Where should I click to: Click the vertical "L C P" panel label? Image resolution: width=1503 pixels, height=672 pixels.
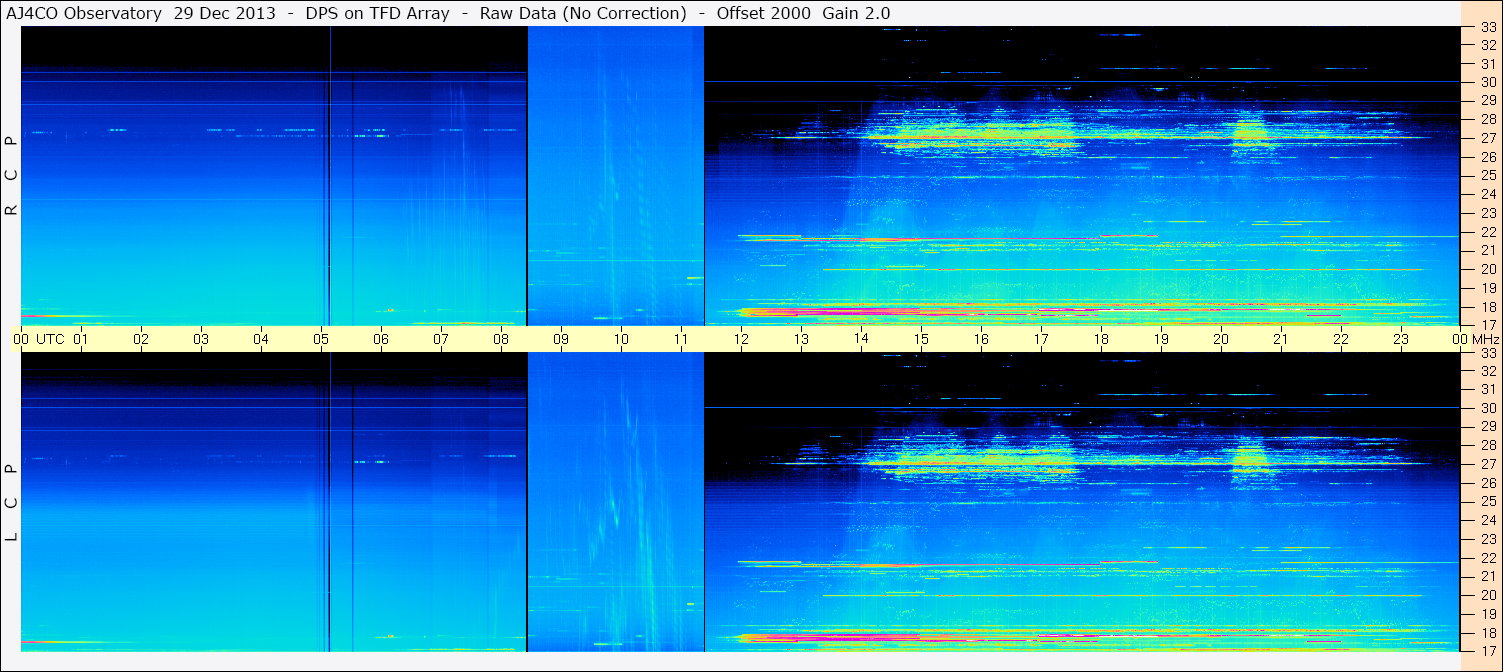(x=12, y=503)
